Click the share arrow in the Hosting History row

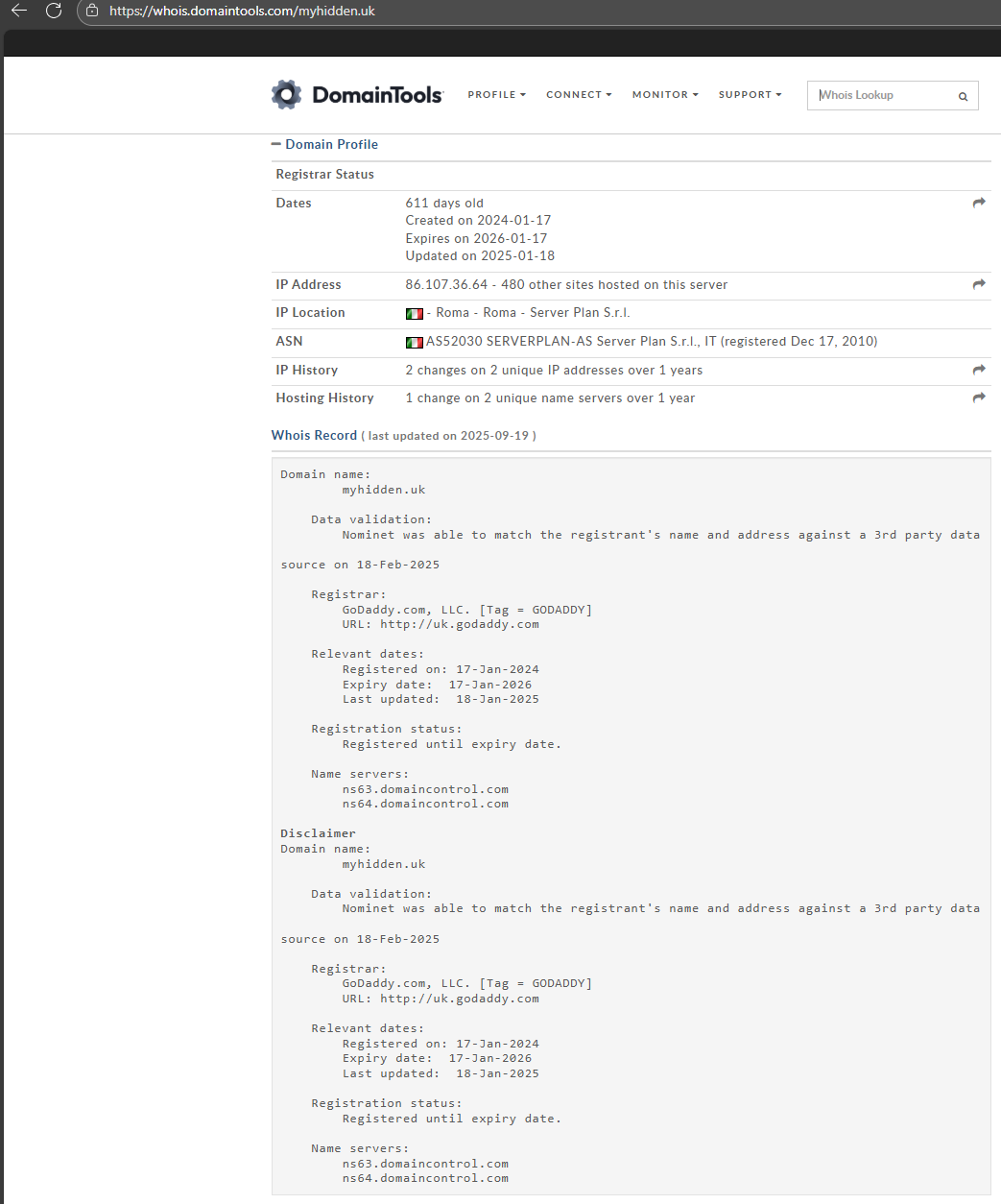click(979, 397)
